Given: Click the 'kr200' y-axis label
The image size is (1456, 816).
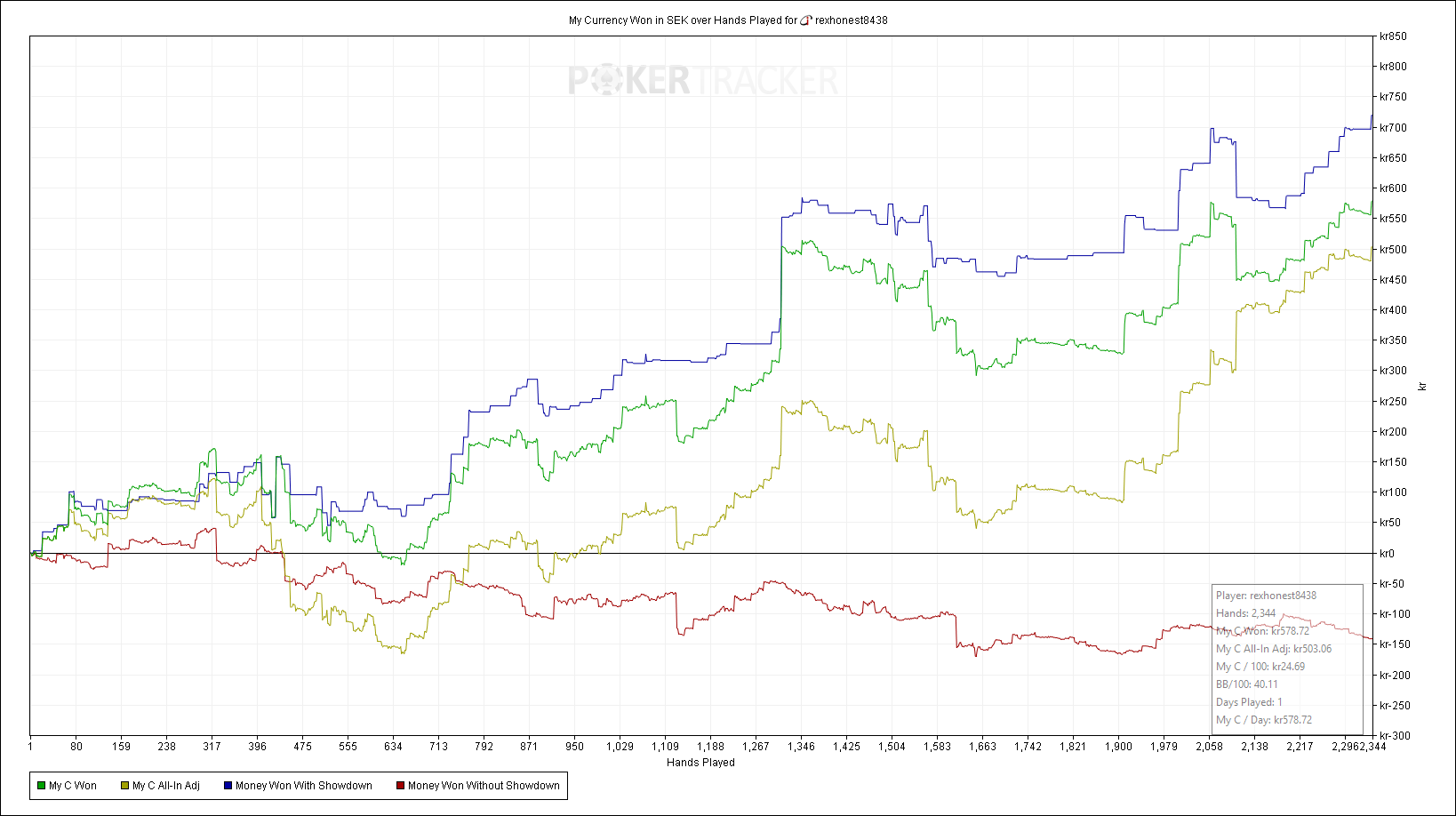Looking at the screenshot, I should pos(1393,432).
